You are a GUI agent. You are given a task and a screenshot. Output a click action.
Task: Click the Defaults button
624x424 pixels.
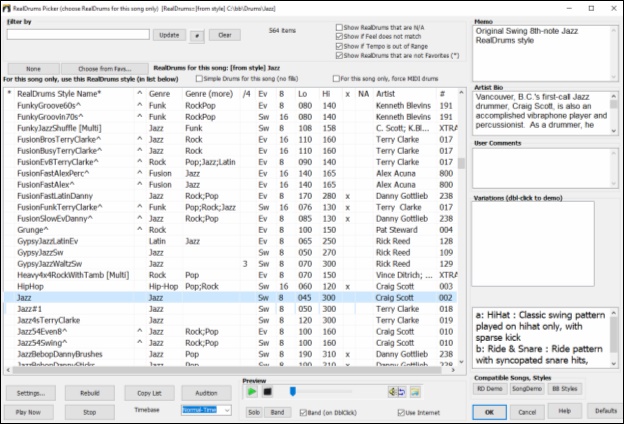606,411
